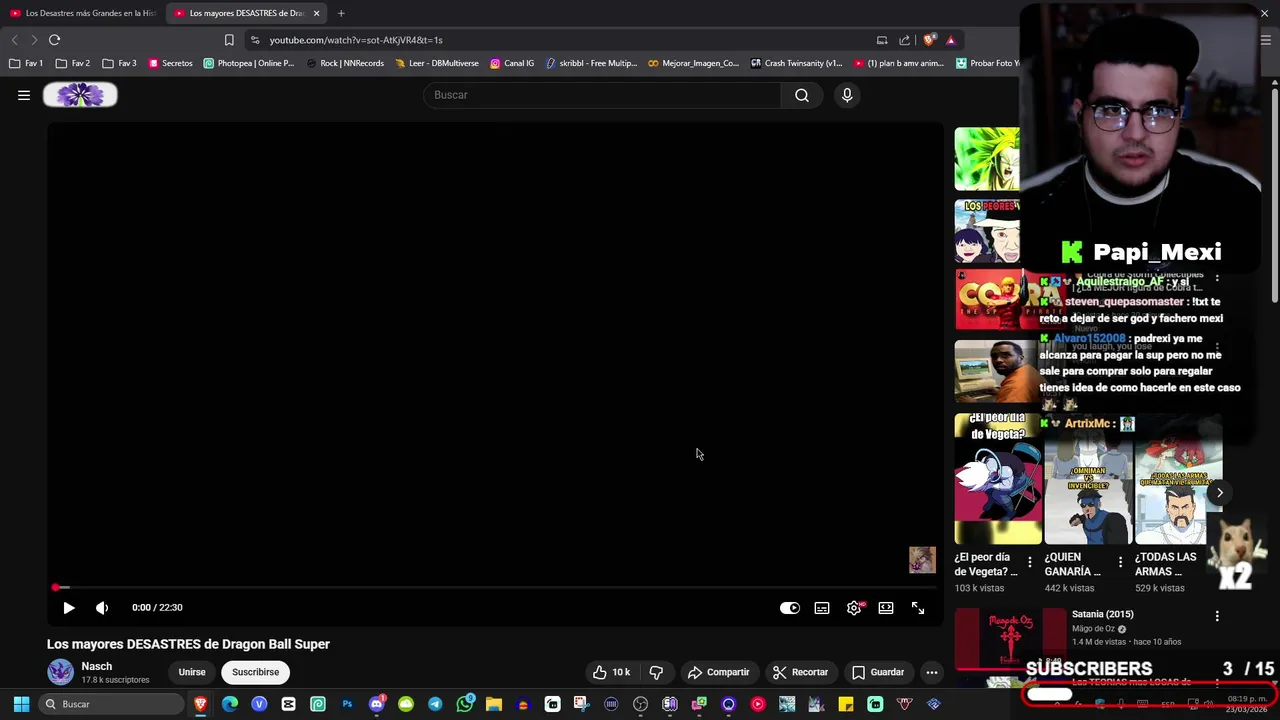Open Microsoft Edge from the taskbar
The width and height of the screenshot is (1280, 720).
coord(230,704)
